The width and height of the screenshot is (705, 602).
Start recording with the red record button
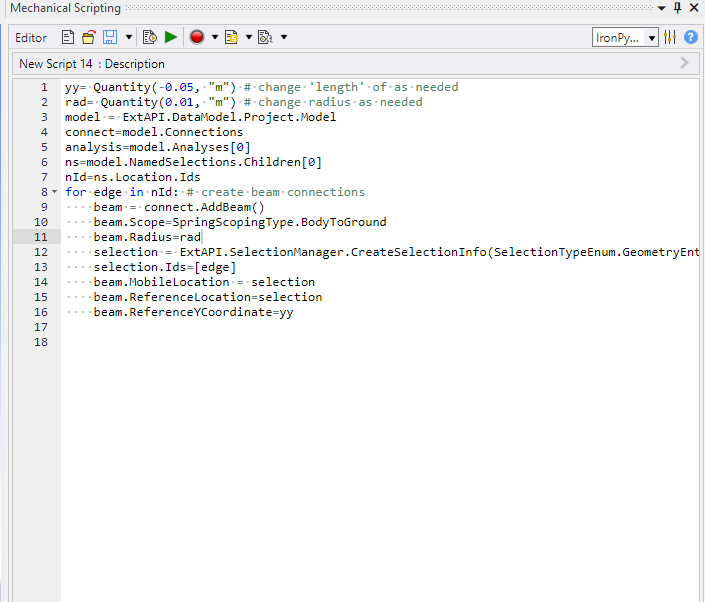pyautogui.click(x=196, y=37)
